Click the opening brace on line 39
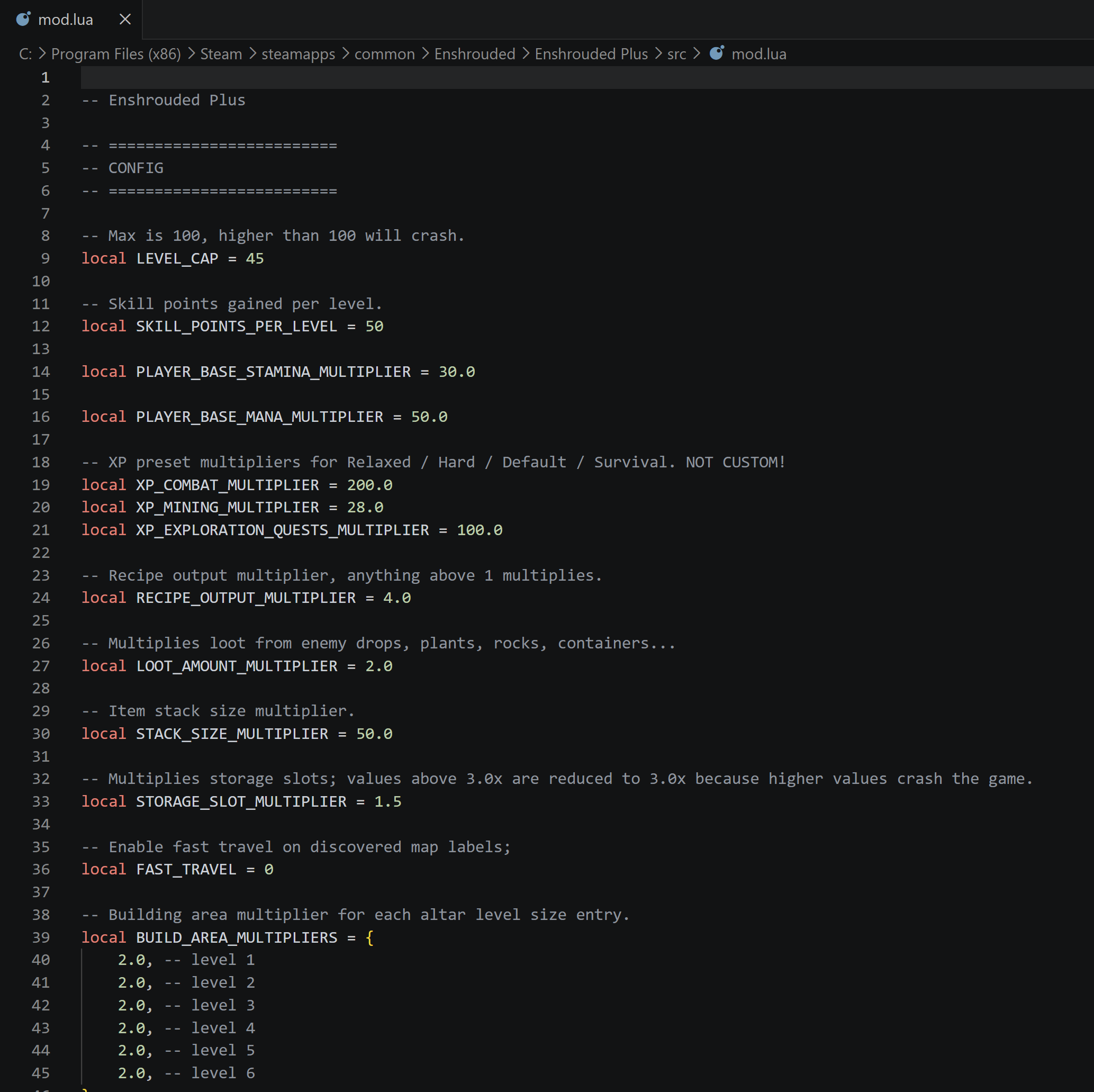The height and width of the screenshot is (1092, 1094). [370, 938]
